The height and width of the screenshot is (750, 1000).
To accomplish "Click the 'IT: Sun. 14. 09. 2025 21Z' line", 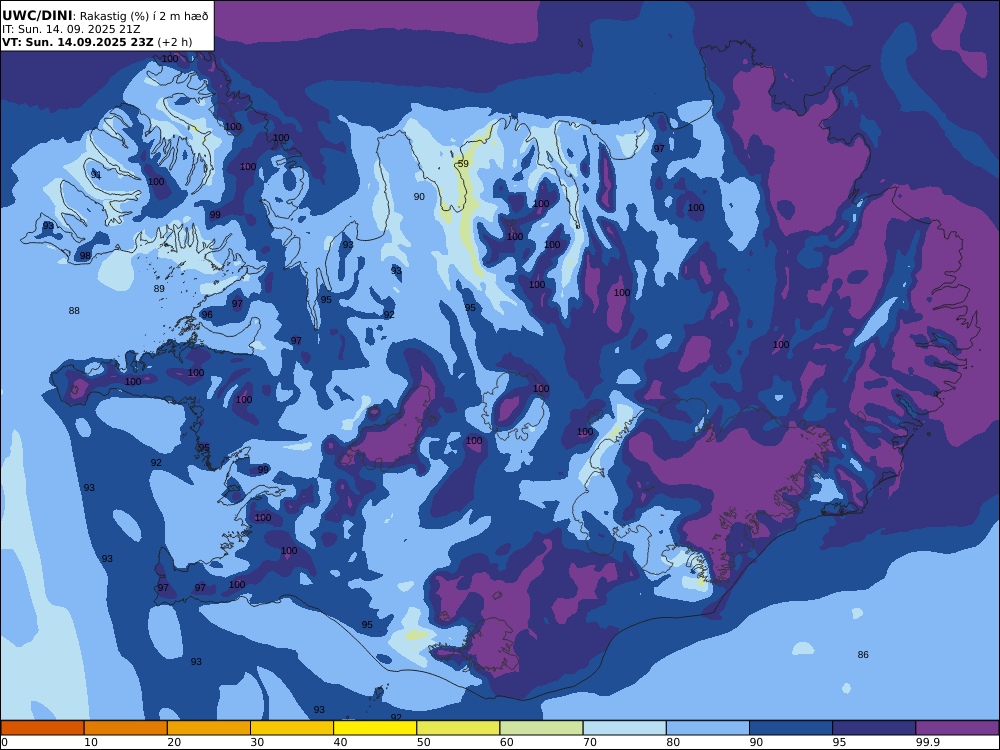I will click(x=71, y=29).
